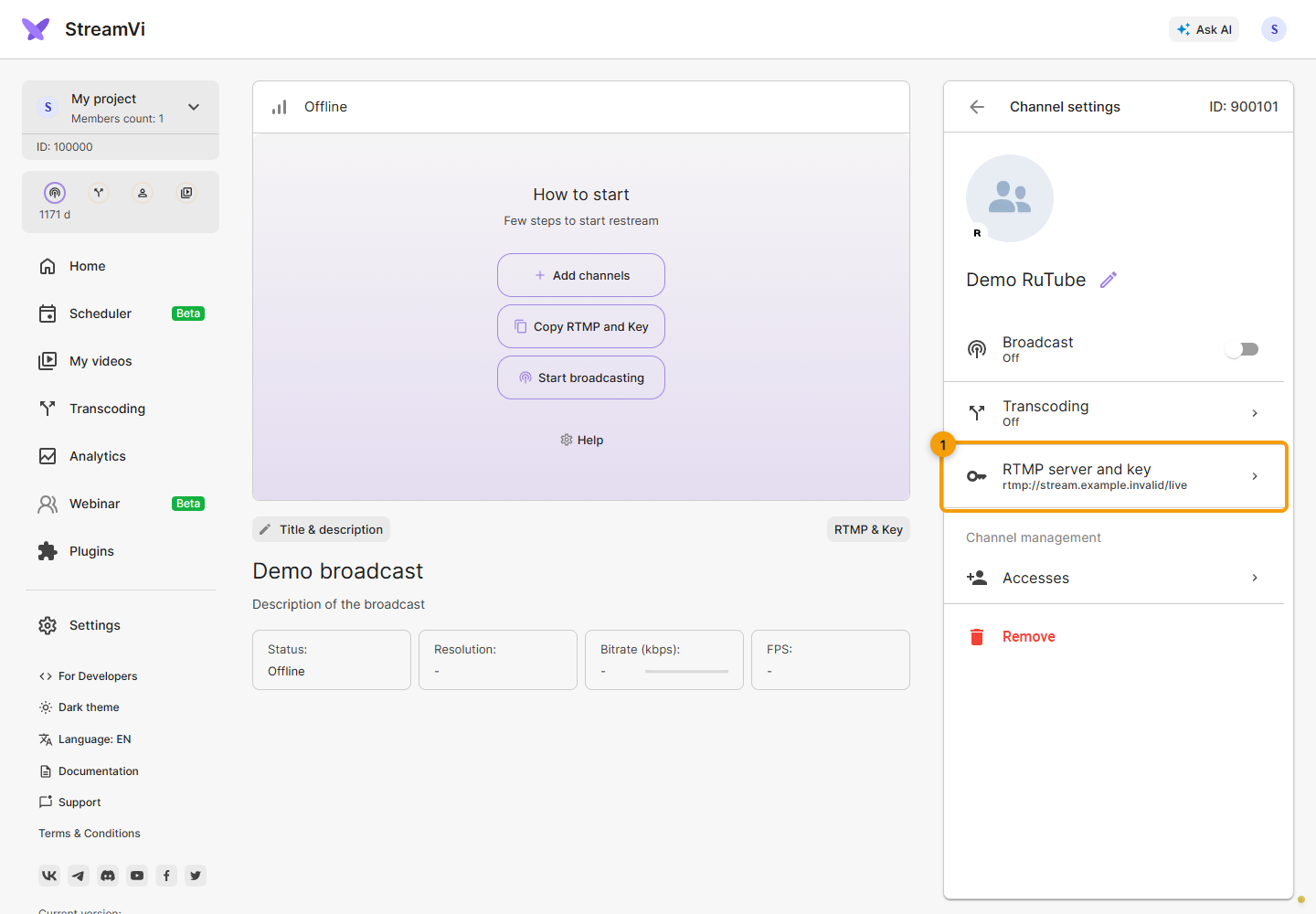
Task: Click Description of the broadcast text
Action: (x=338, y=604)
